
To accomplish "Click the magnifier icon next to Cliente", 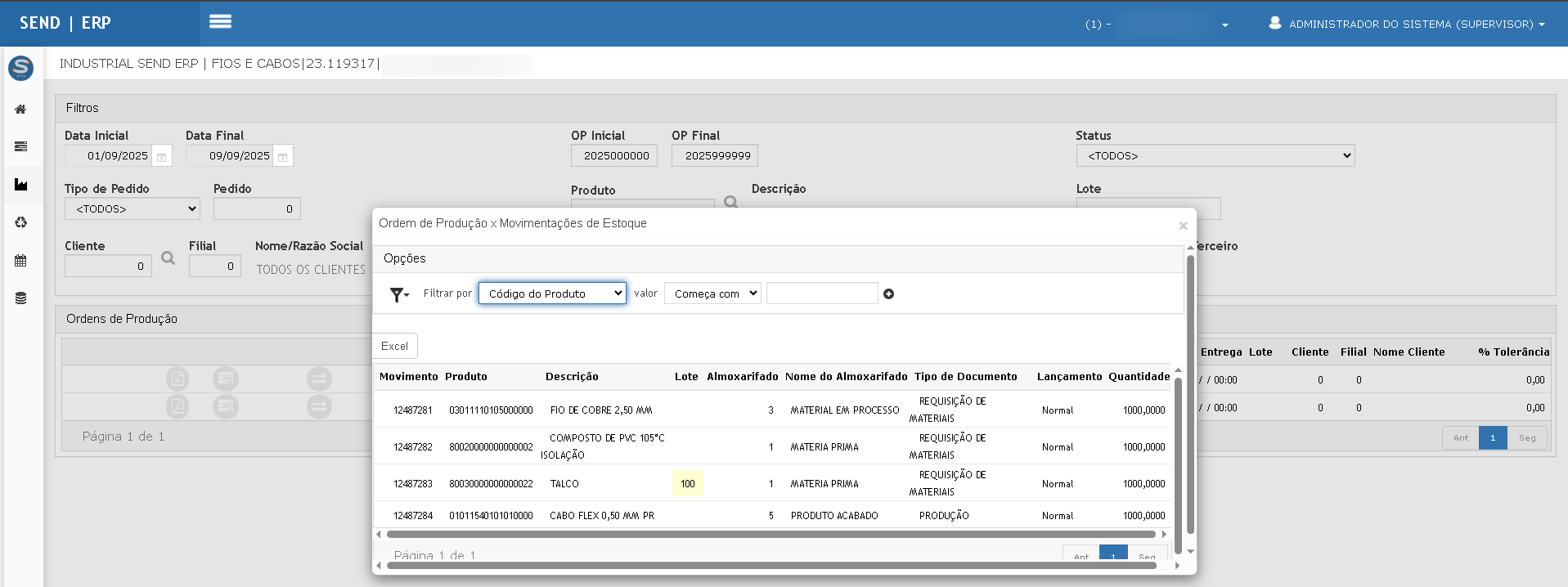I will point(168,258).
